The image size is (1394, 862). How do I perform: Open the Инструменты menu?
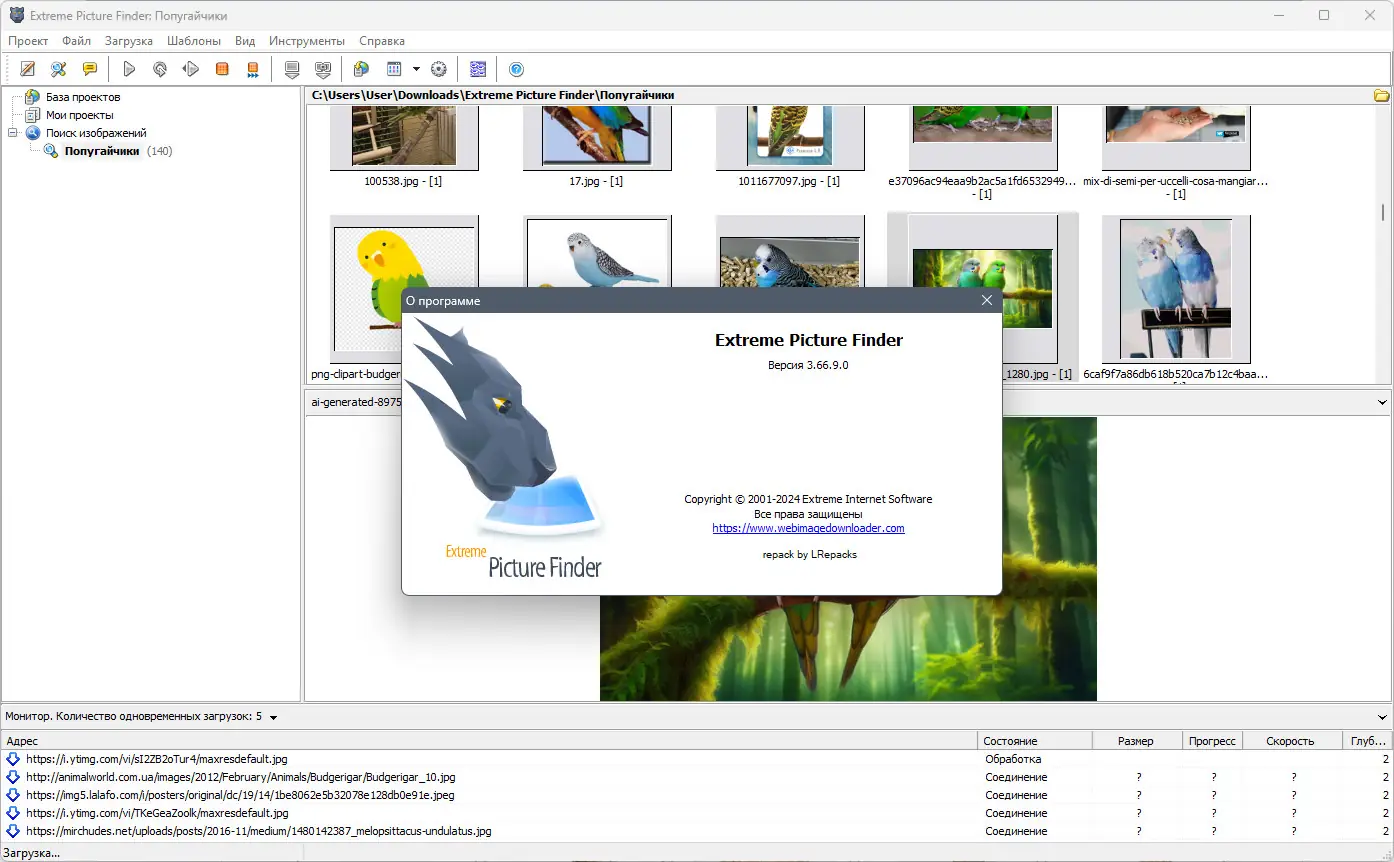click(x=307, y=41)
